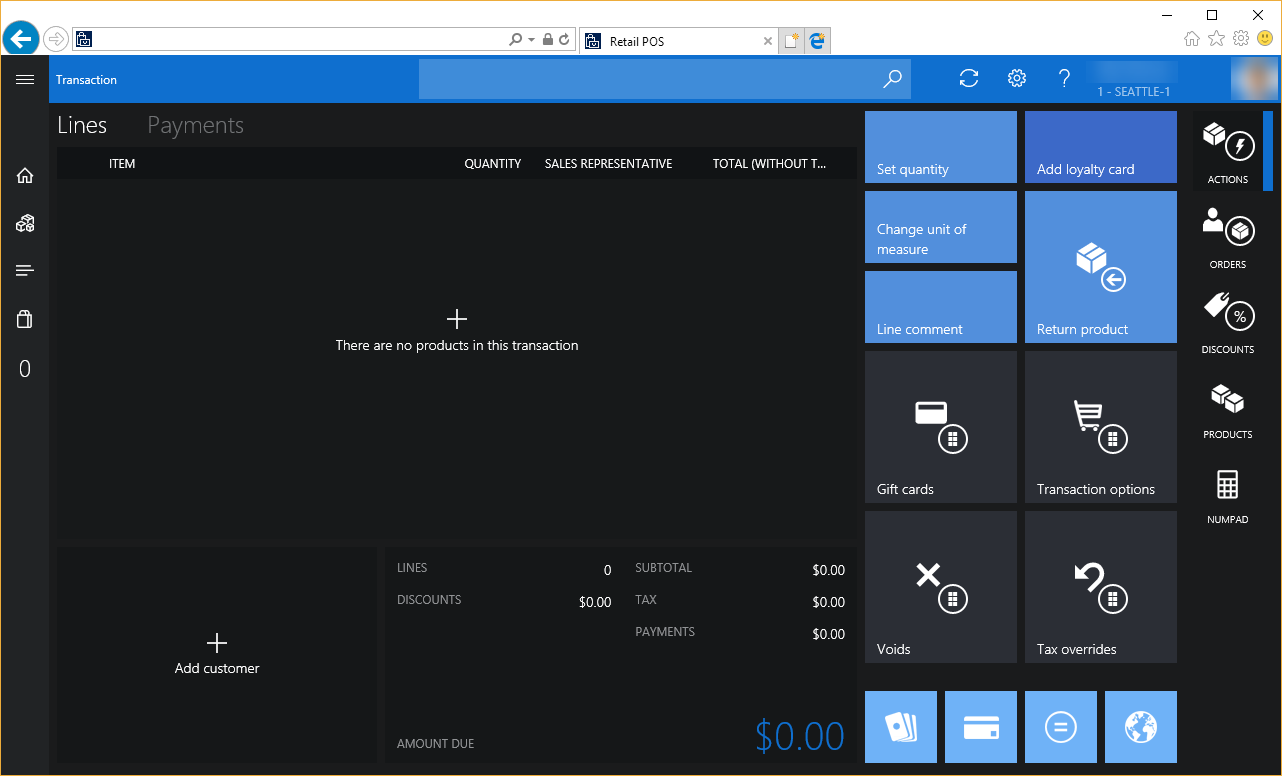Open browser tools gear in title bar
Image resolution: width=1282 pixels, height=776 pixels.
coord(1241,38)
